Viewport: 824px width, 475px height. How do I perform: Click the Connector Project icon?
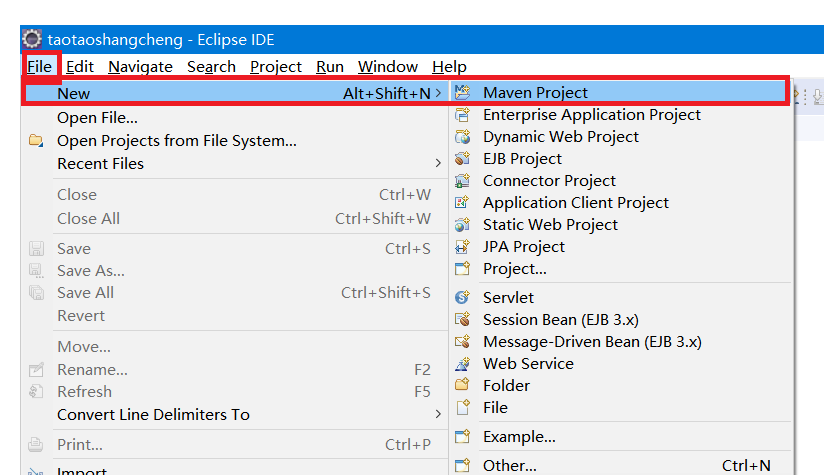point(462,181)
